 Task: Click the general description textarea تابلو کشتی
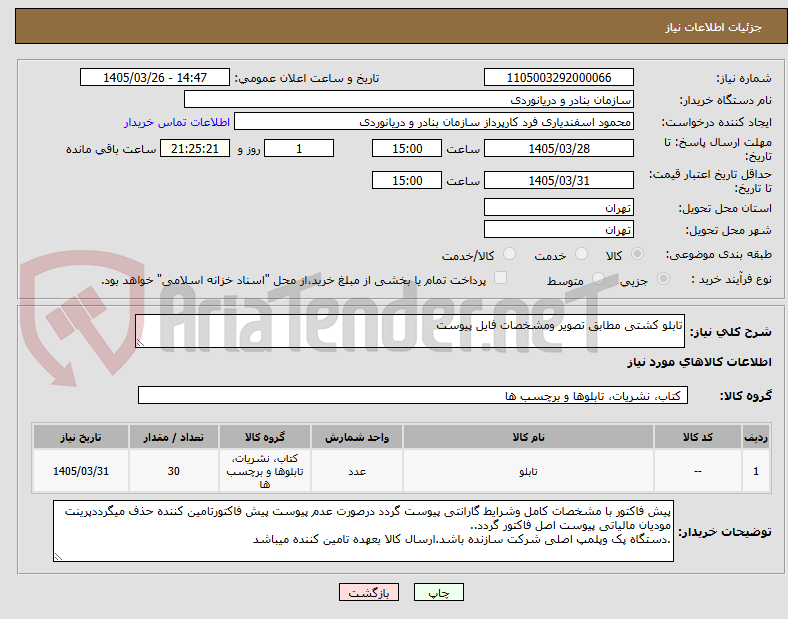pos(410,331)
